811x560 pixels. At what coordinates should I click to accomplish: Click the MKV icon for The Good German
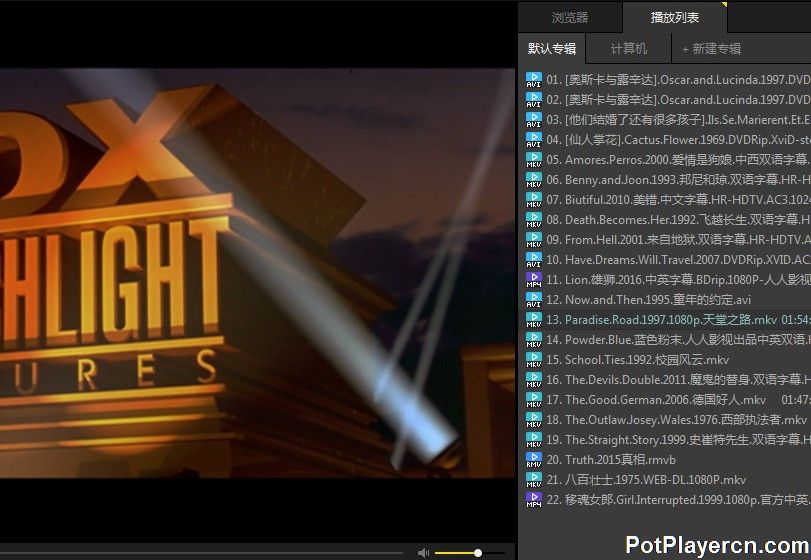(x=534, y=400)
